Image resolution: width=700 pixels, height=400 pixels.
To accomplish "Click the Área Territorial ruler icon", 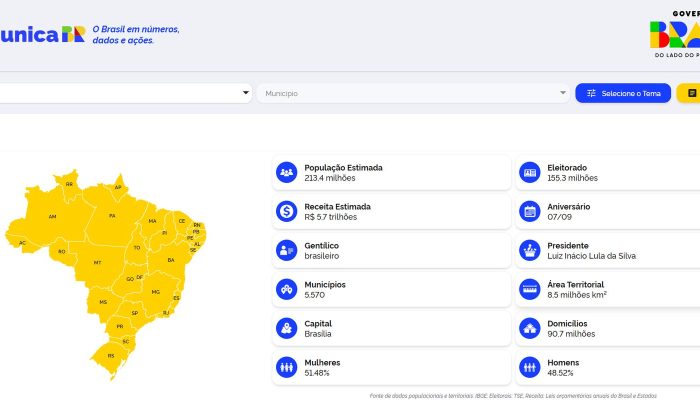I will tap(530, 289).
